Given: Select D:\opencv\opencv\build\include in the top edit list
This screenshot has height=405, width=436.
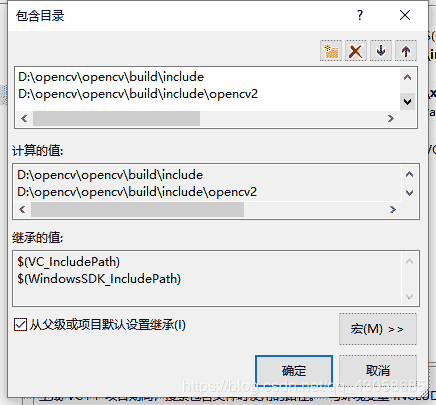Looking at the screenshot, I should pos(111,77).
